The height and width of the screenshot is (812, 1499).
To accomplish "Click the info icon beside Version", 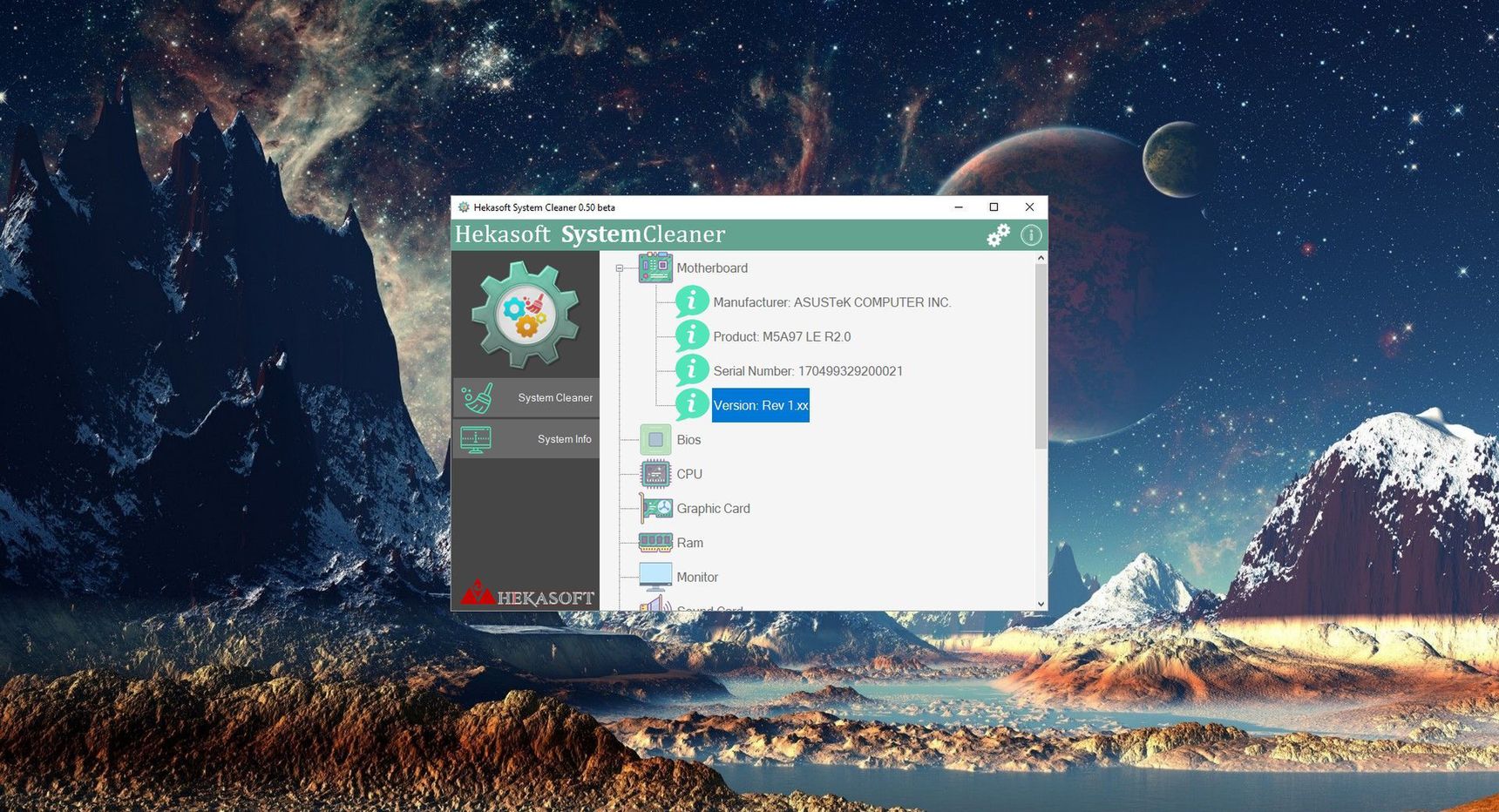I will (692, 404).
